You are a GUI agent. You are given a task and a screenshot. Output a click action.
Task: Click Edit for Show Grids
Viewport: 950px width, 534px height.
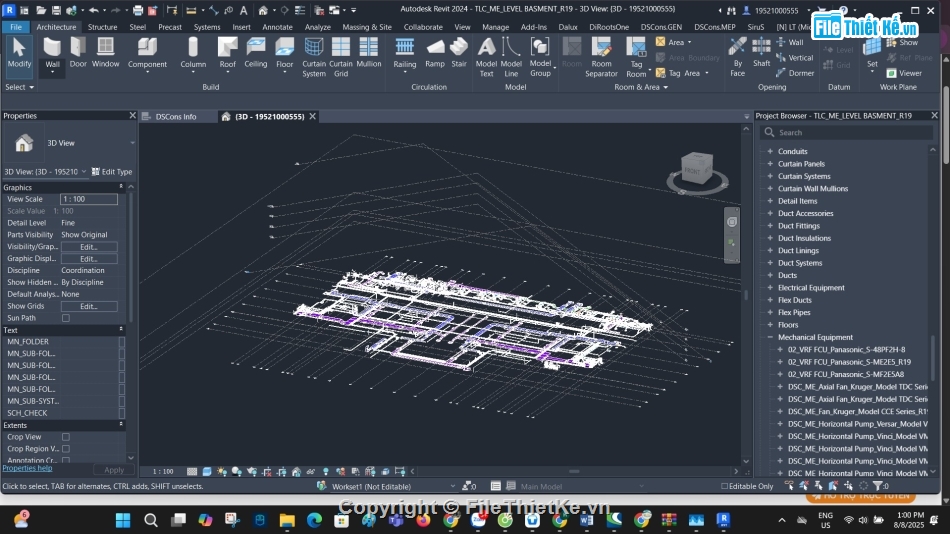[88, 307]
